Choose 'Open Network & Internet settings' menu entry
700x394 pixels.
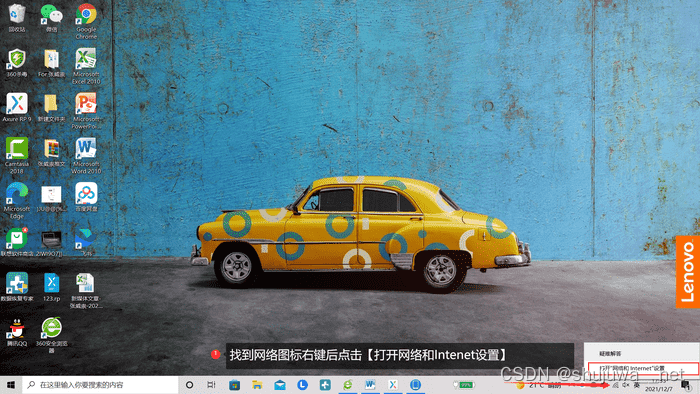tap(643, 369)
